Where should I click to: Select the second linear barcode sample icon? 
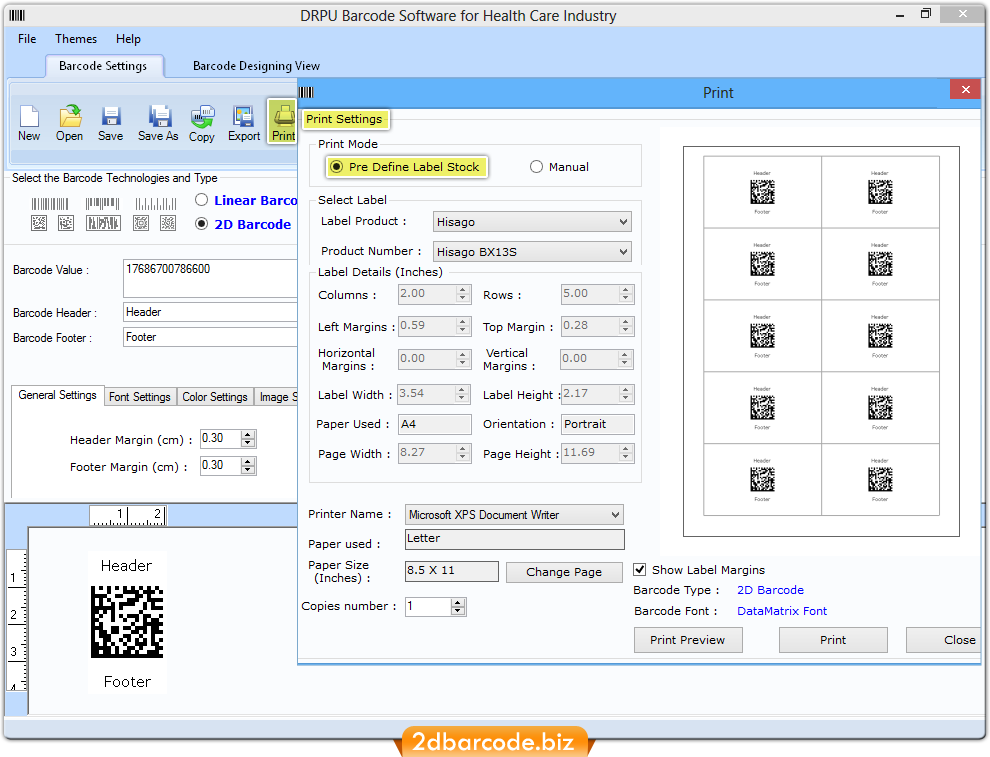(x=102, y=204)
